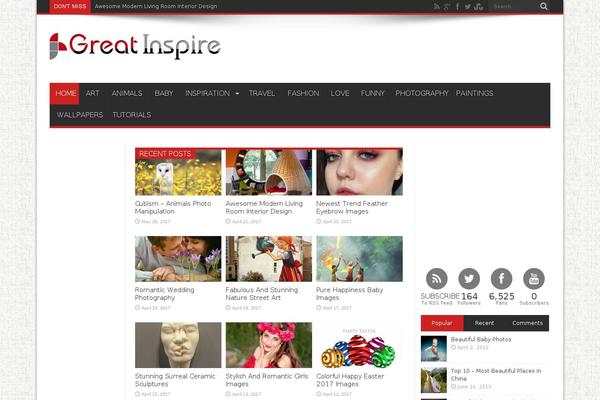Switch to the Comments tab
Viewport: 600px width, 400px height.
coord(527,323)
